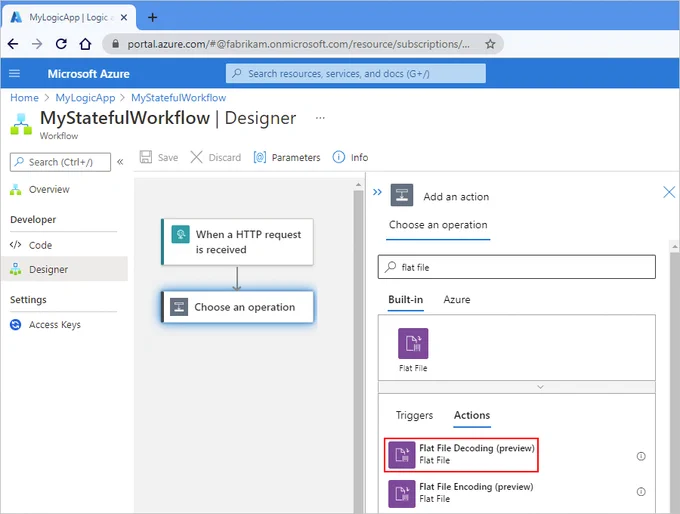Open the Code view menu item

coord(40,245)
